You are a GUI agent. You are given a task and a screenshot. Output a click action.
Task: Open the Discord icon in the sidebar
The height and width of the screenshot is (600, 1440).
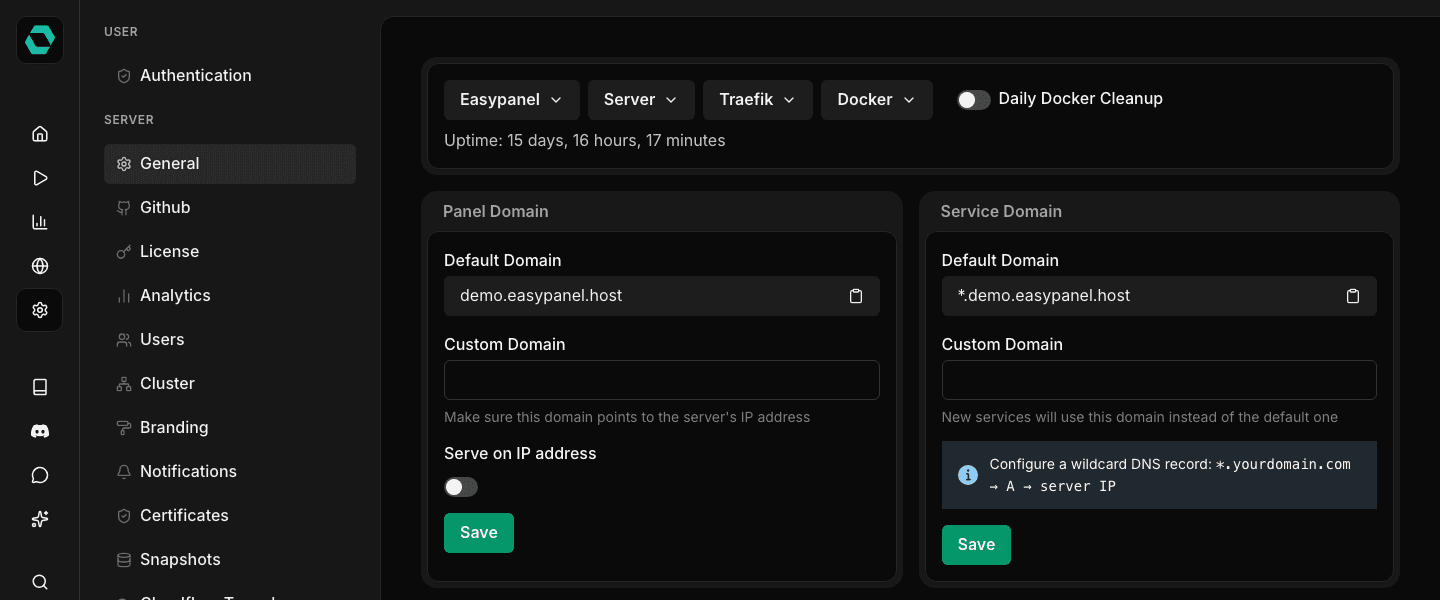(40, 431)
